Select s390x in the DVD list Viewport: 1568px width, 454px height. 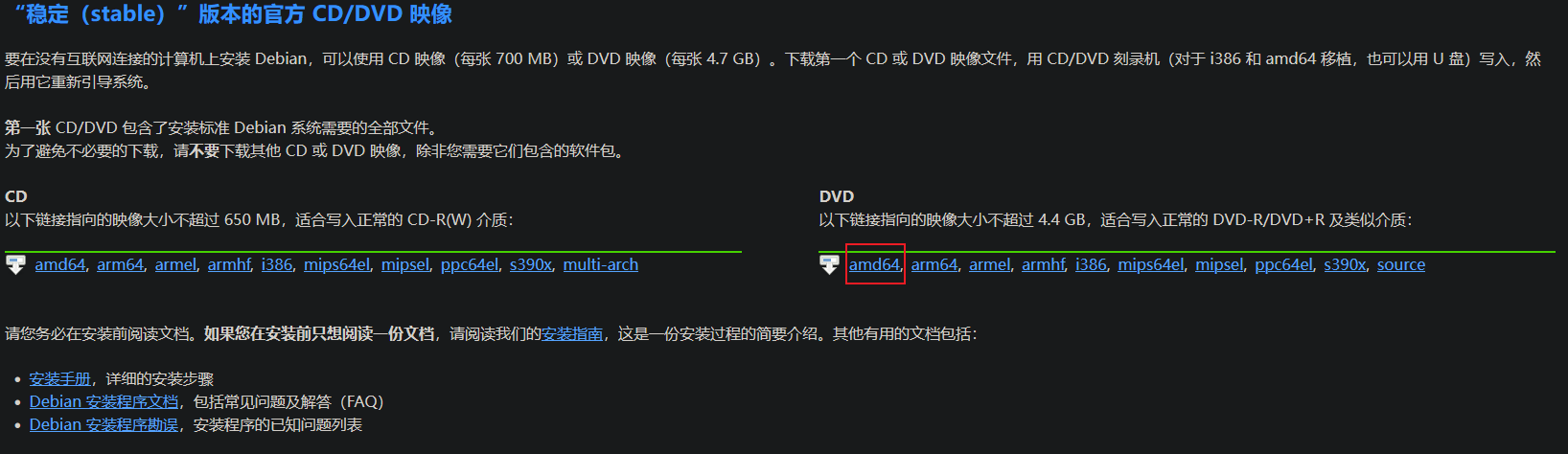[1345, 265]
